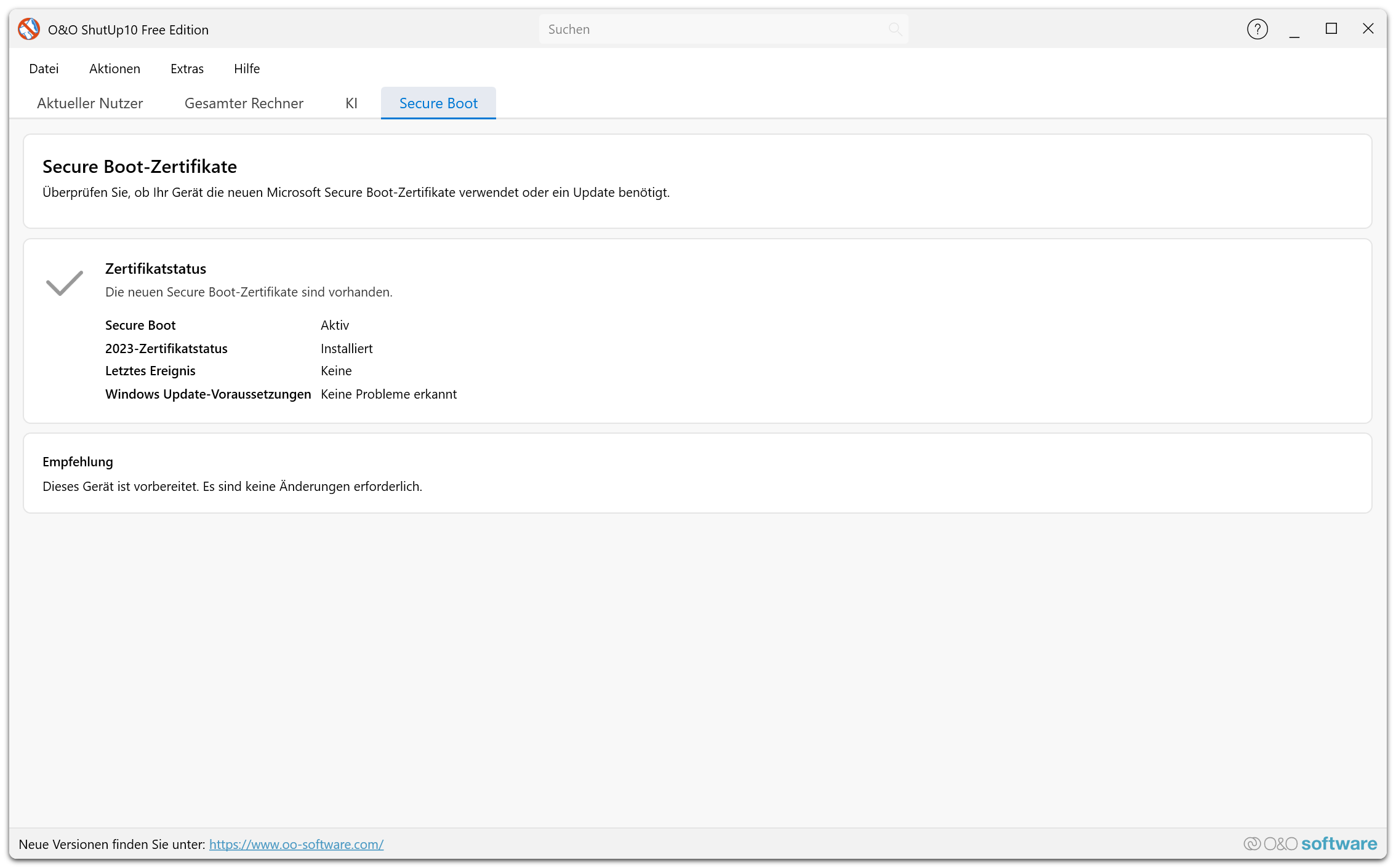The height and width of the screenshot is (868, 1396).
Task: Open the Aktionen menu
Action: click(114, 68)
